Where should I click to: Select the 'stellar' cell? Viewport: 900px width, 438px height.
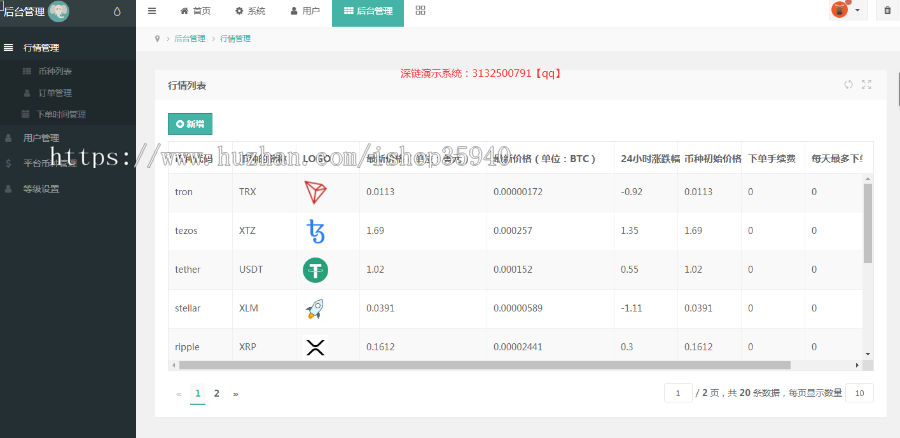201,308
